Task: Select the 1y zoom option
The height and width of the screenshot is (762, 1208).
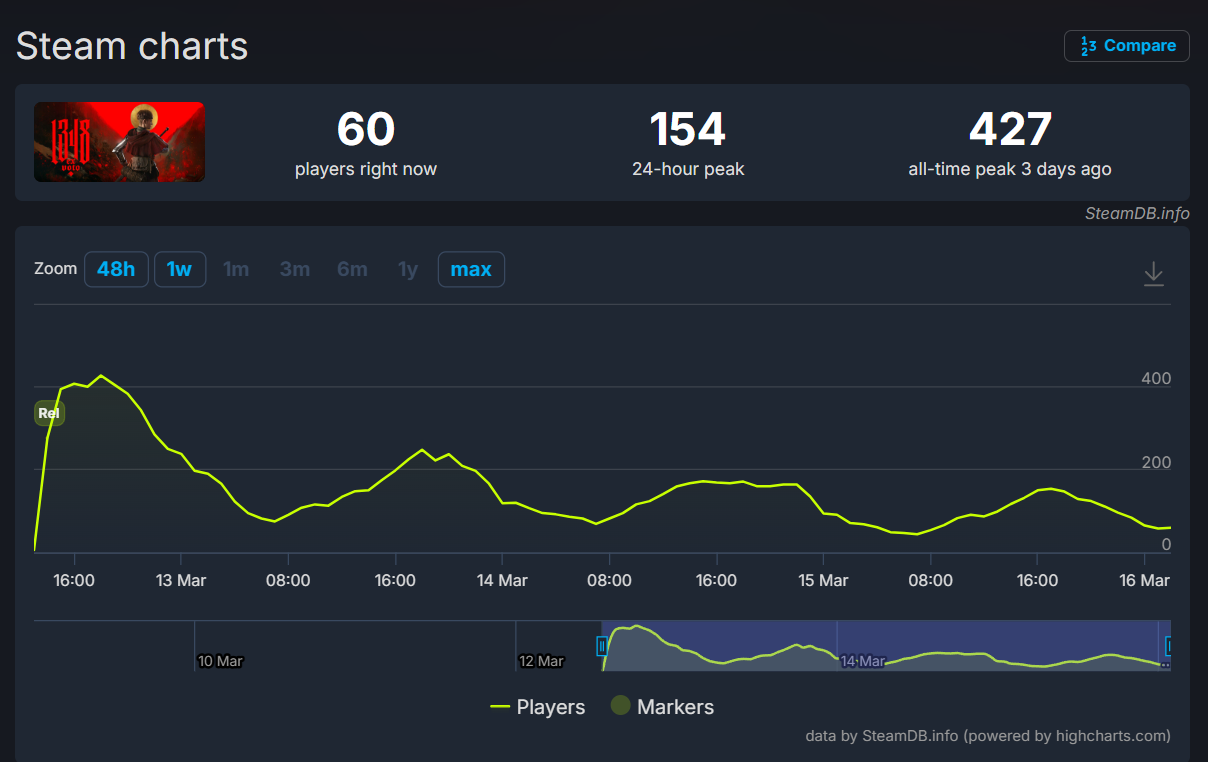Action: 408,269
